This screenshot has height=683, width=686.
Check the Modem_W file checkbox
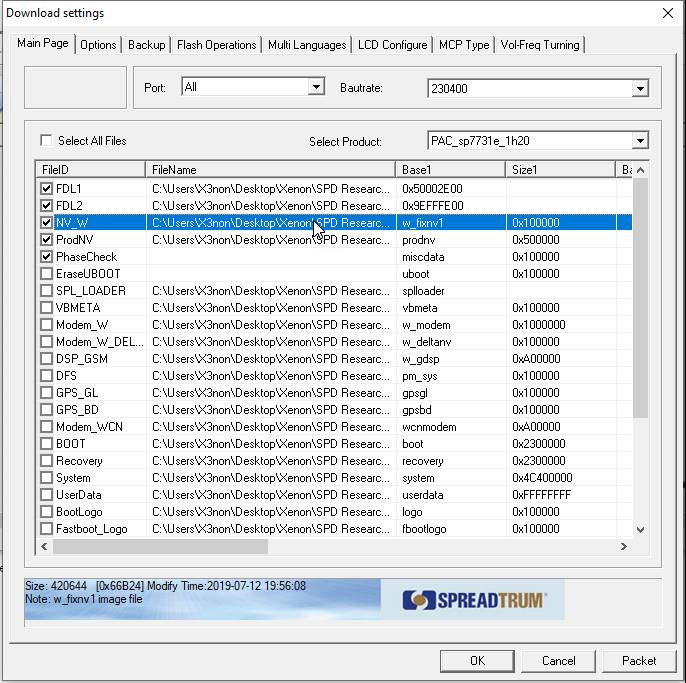click(46, 325)
